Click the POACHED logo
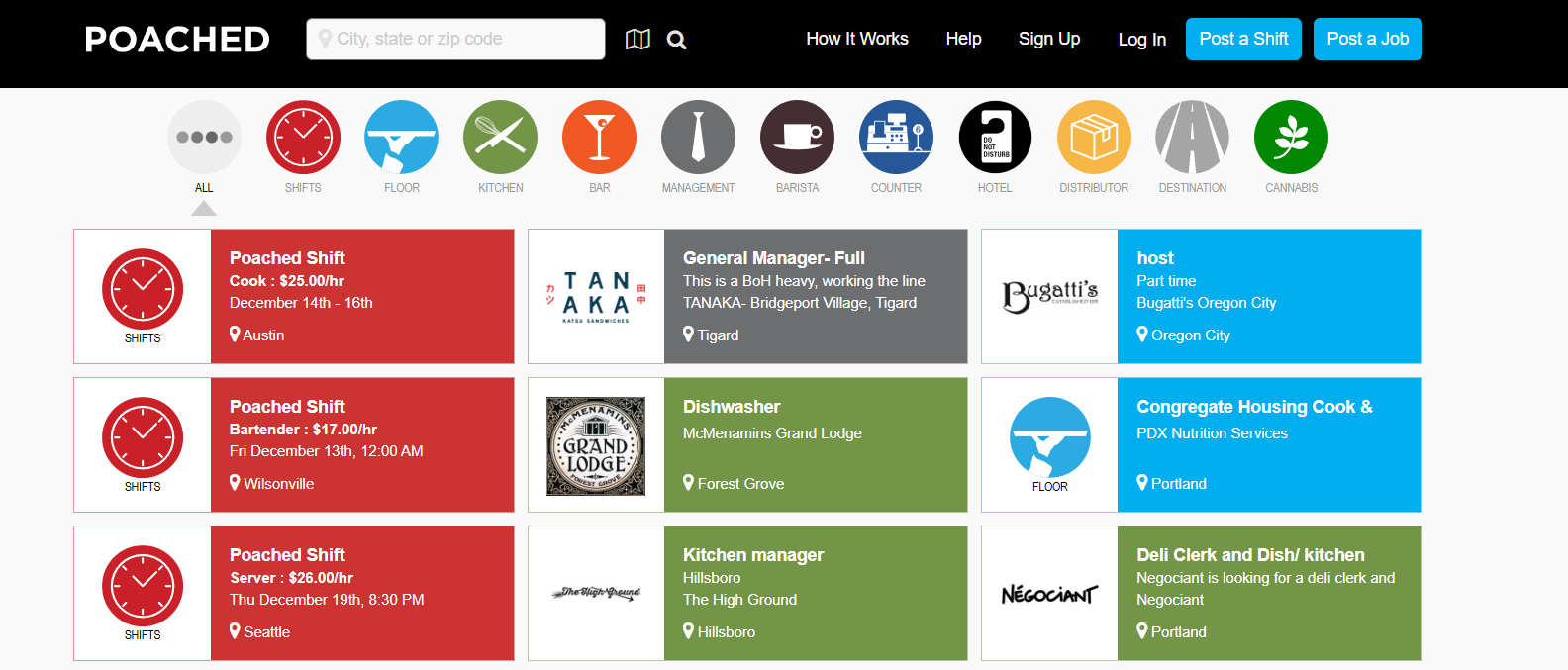 [177, 39]
